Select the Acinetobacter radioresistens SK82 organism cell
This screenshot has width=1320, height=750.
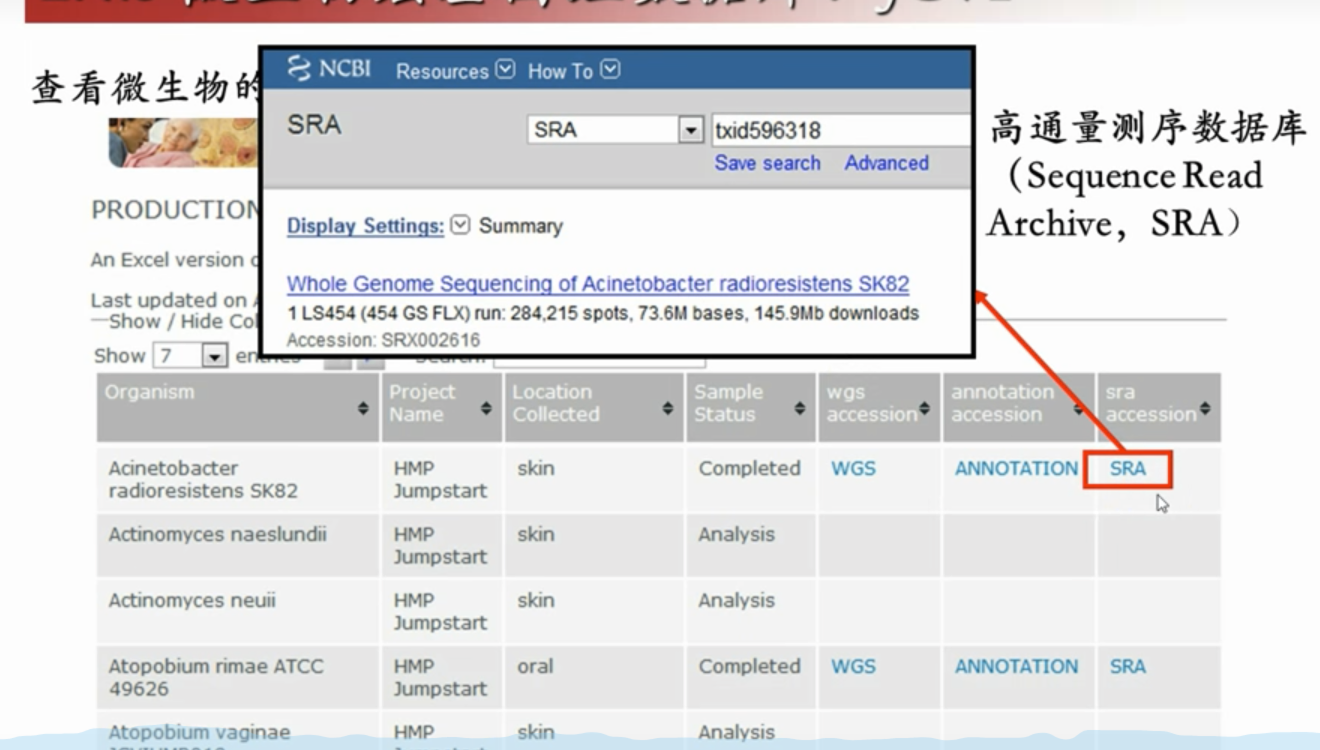click(238, 479)
